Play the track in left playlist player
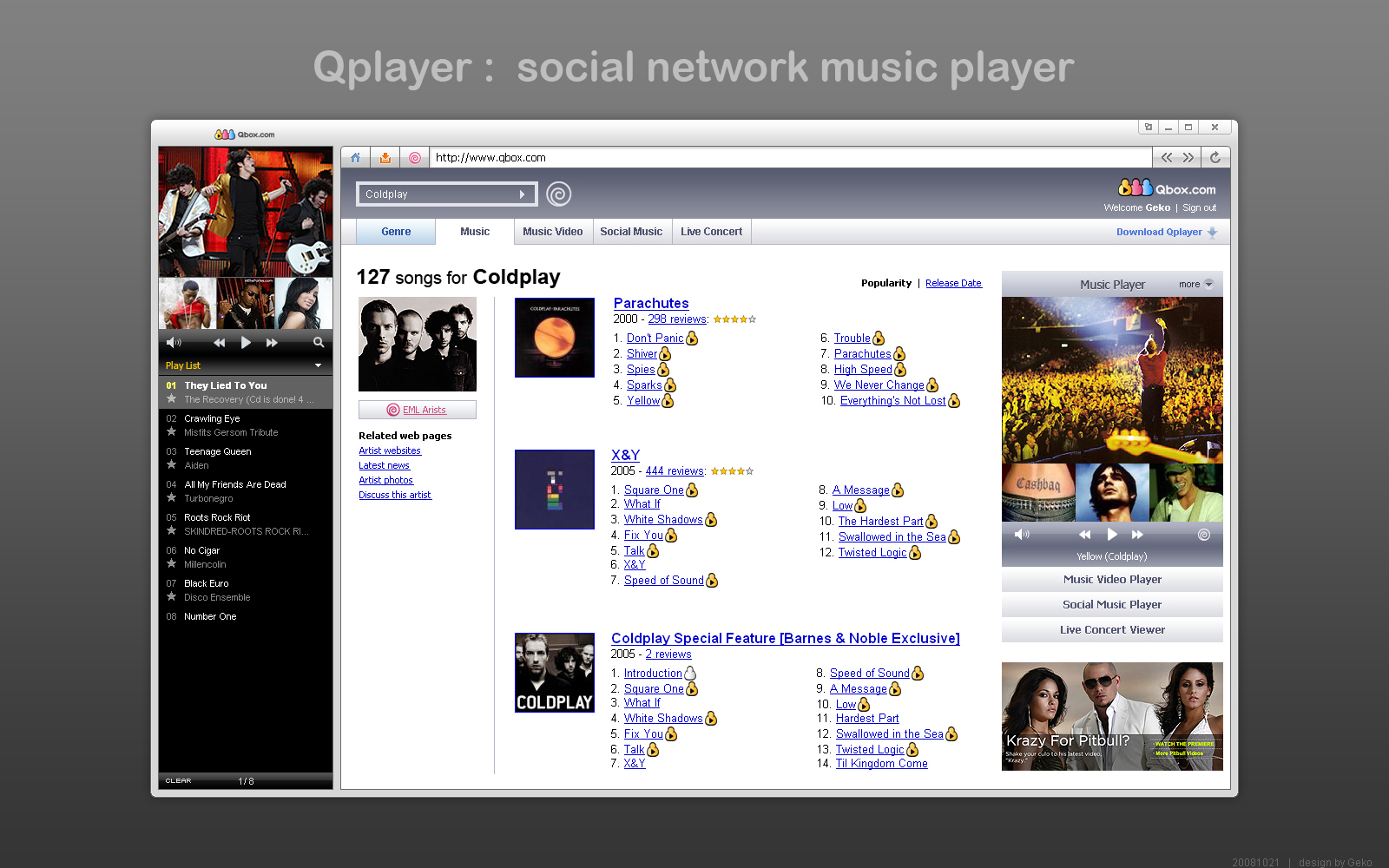 click(246, 343)
